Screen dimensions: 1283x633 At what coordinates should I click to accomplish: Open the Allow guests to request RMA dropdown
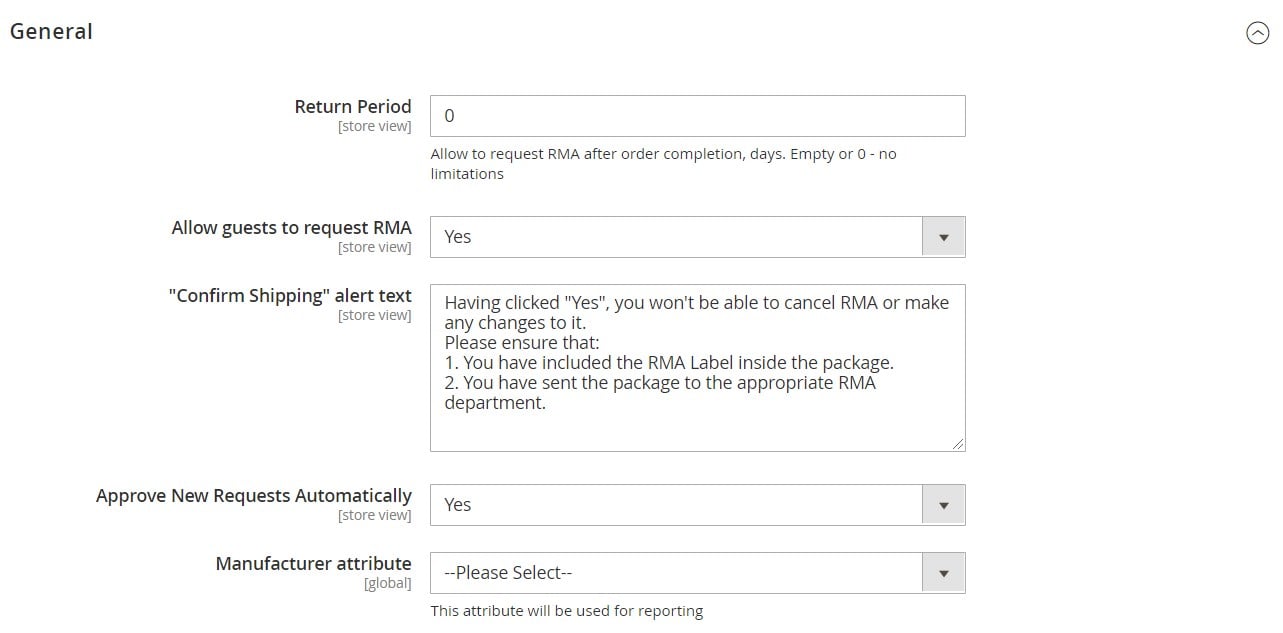tap(697, 237)
